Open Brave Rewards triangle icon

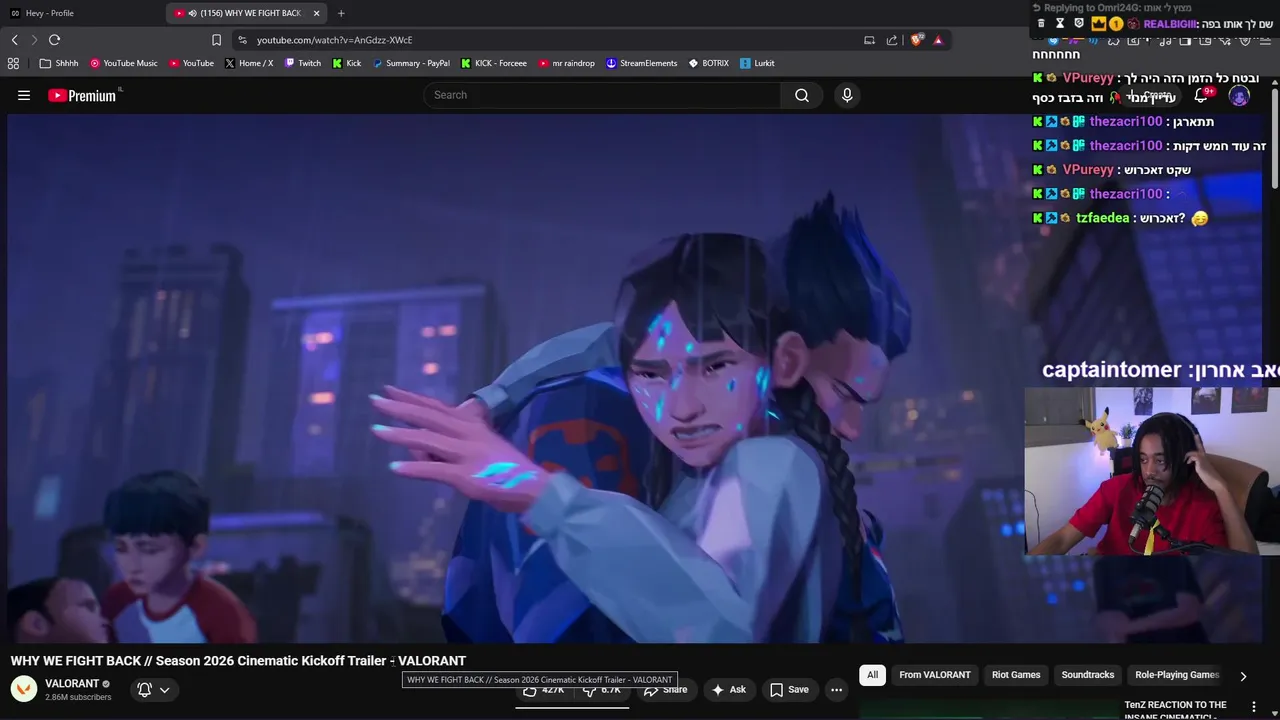(938, 40)
